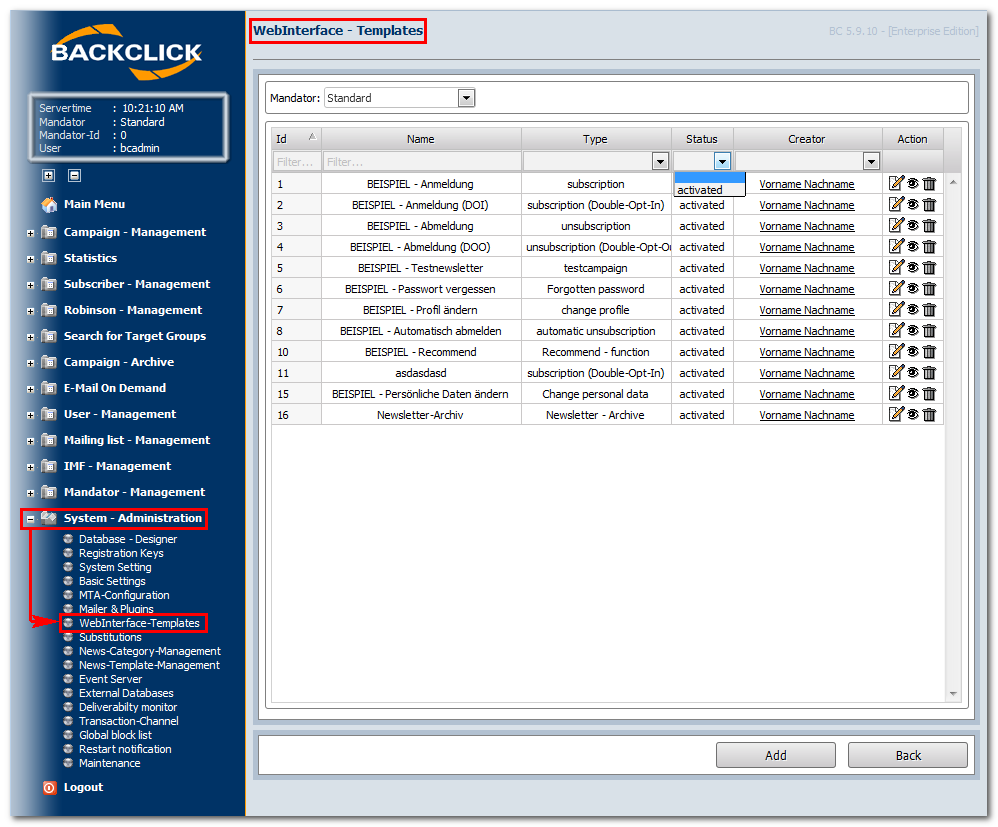
Task: Open MTA-Configuration menu entry
Action: [124, 595]
